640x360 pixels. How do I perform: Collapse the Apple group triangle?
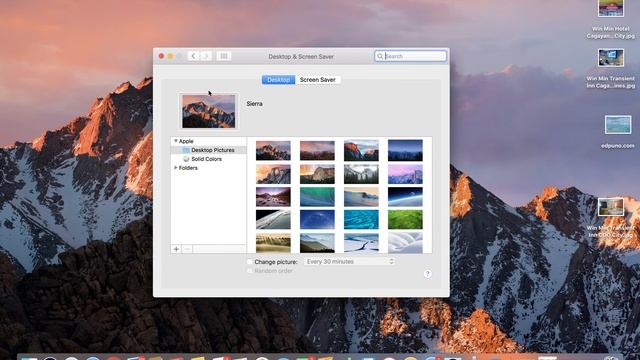(x=176, y=141)
